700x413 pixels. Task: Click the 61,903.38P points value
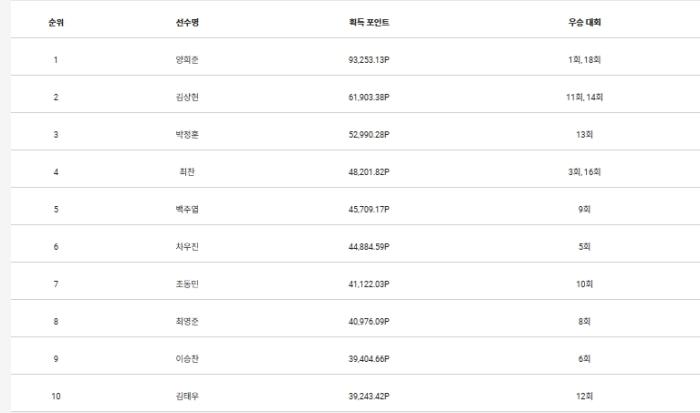pyautogui.click(x=368, y=97)
